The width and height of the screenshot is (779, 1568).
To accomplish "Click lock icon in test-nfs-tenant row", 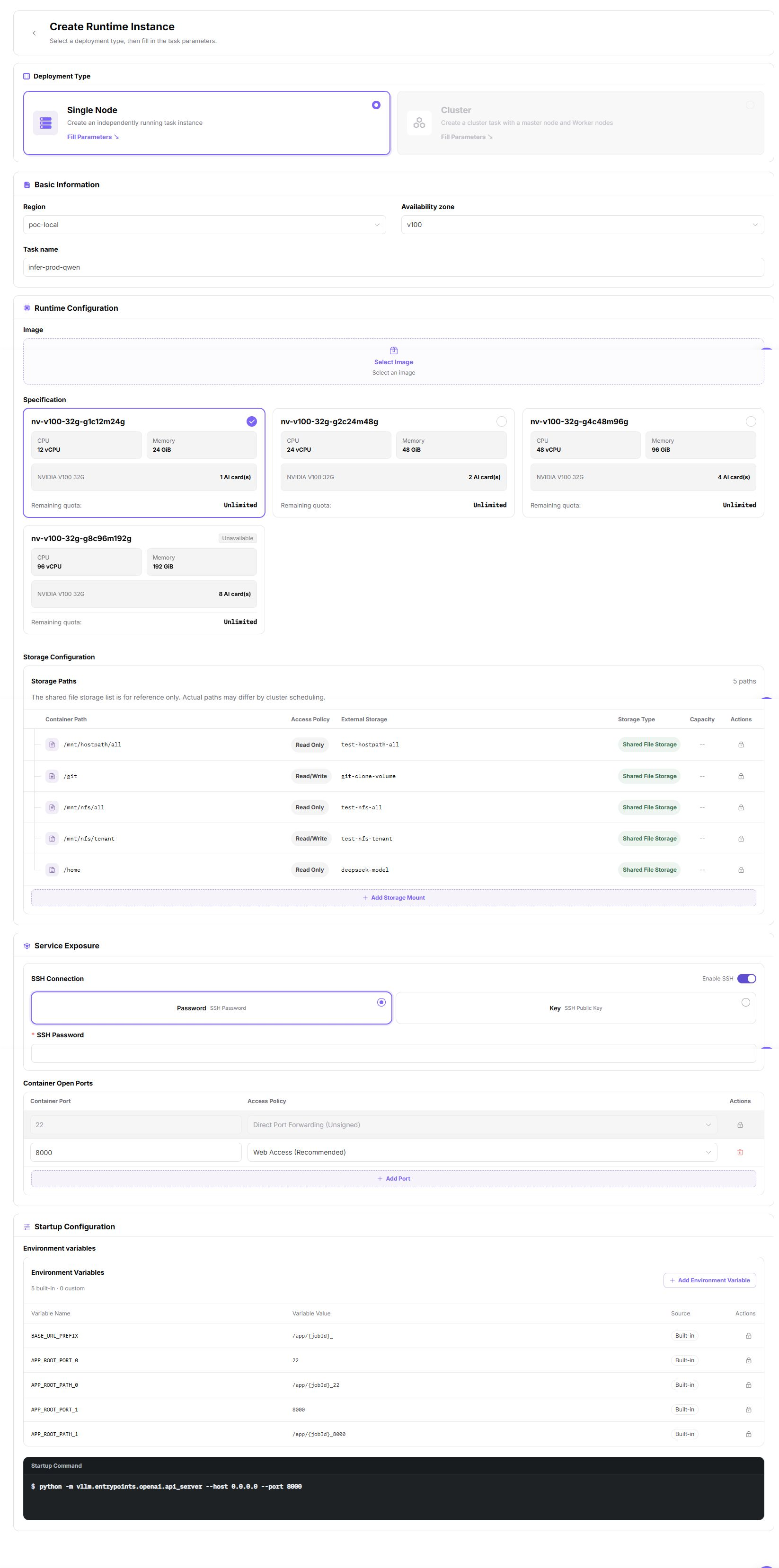I will [741, 839].
